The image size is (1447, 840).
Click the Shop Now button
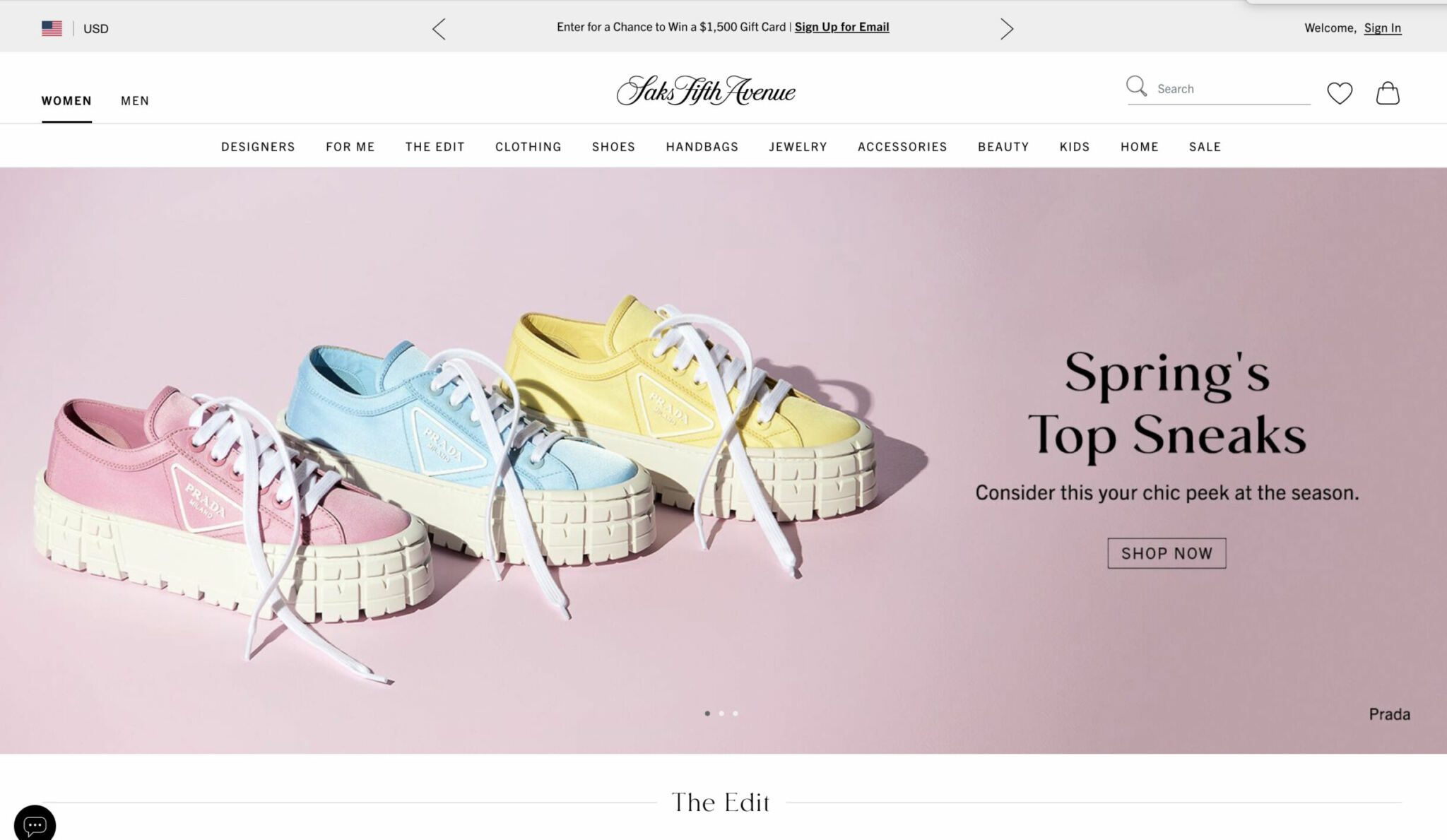click(x=1167, y=553)
